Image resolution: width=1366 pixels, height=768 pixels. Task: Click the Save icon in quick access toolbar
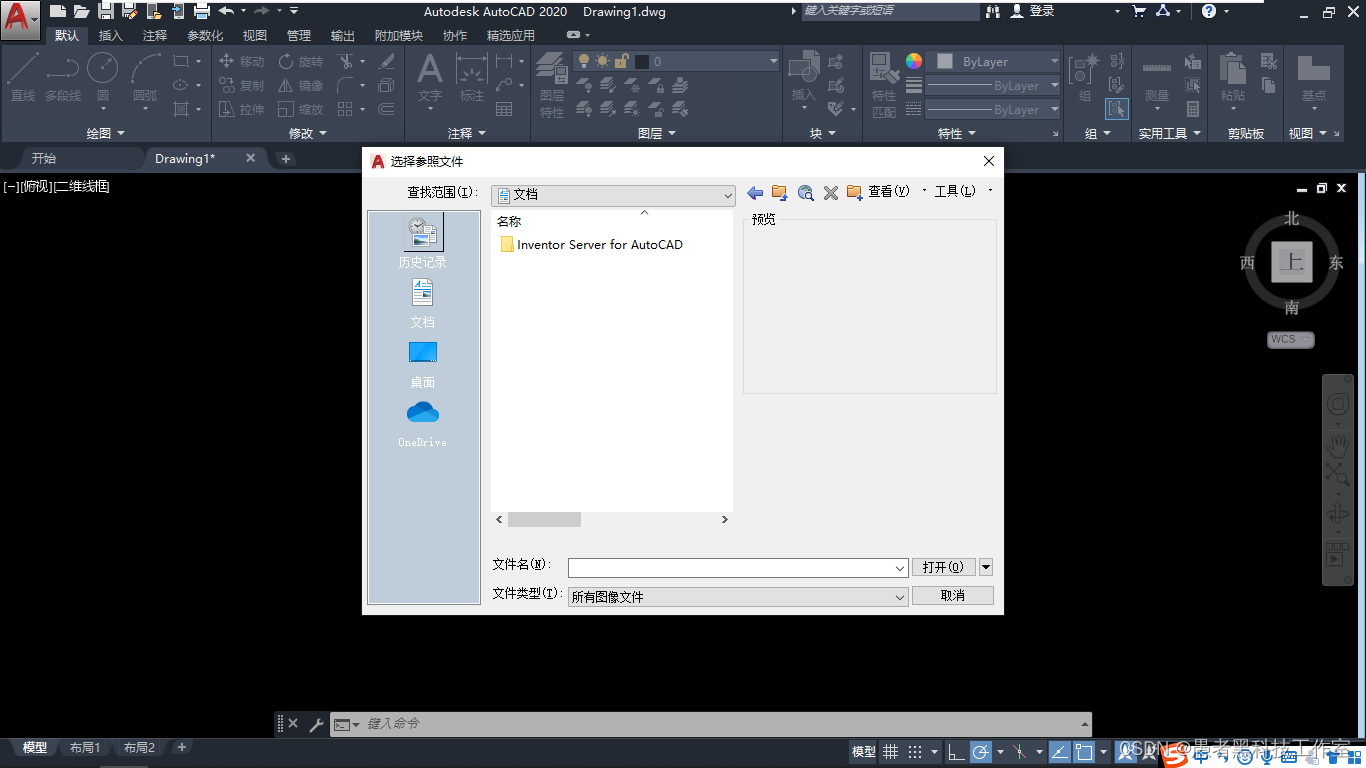click(105, 11)
